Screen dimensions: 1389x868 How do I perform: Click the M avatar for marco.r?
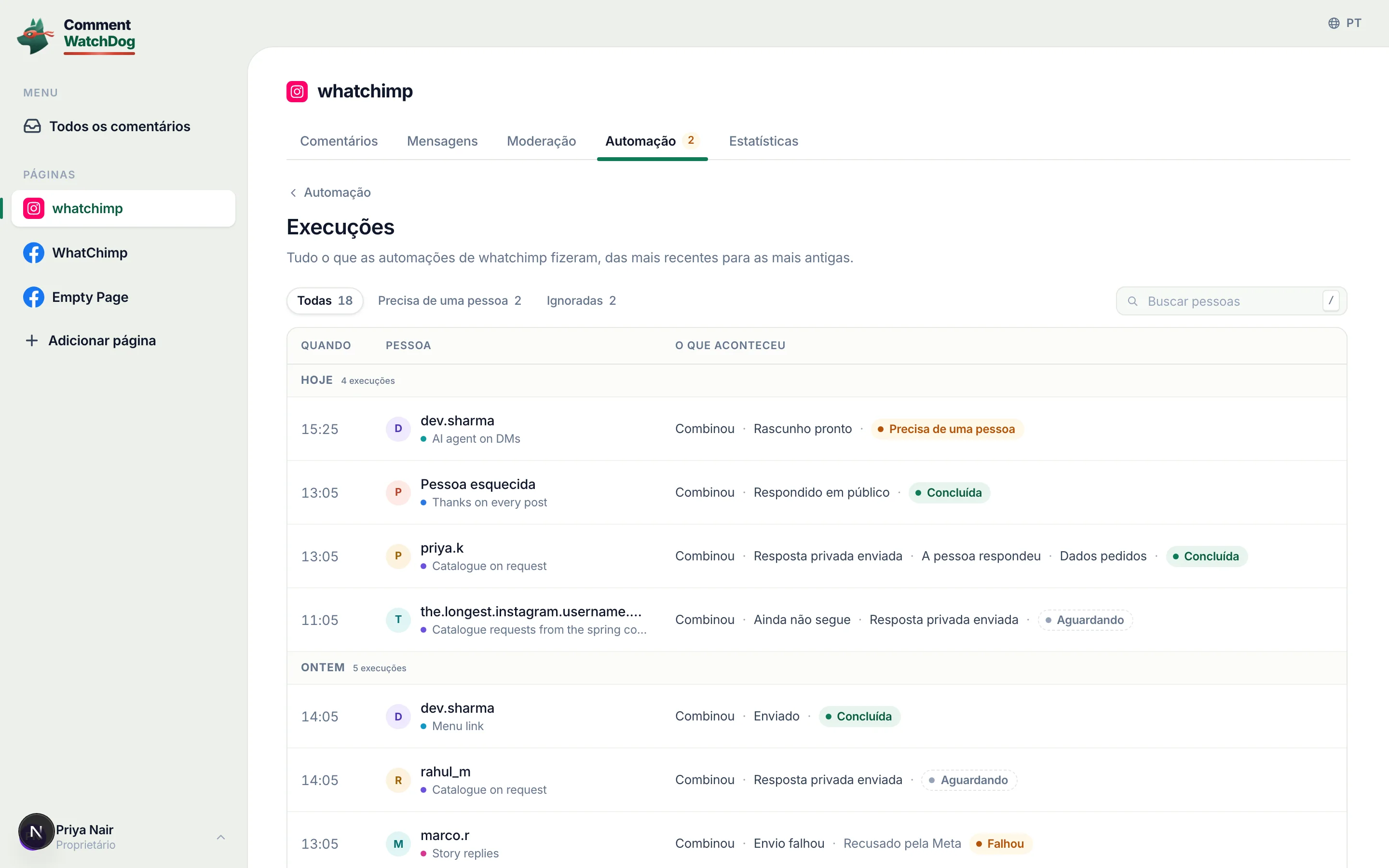(x=398, y=844)
